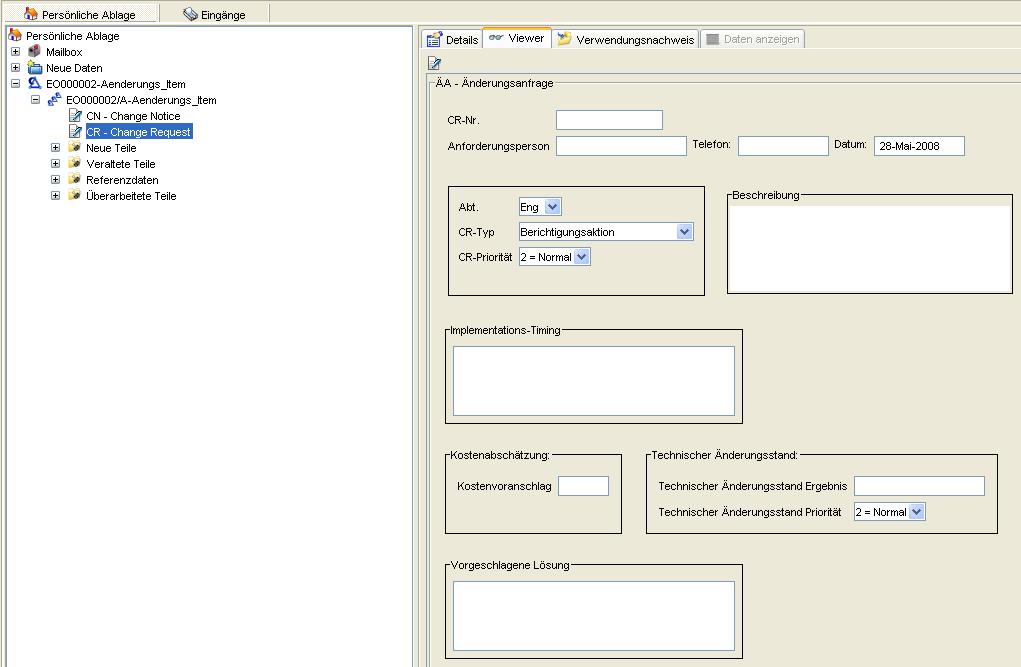This screenshot has height=667, width=1021.
Task: Click the Referenzdaten folder icon
Action: (x=75, y=179)
